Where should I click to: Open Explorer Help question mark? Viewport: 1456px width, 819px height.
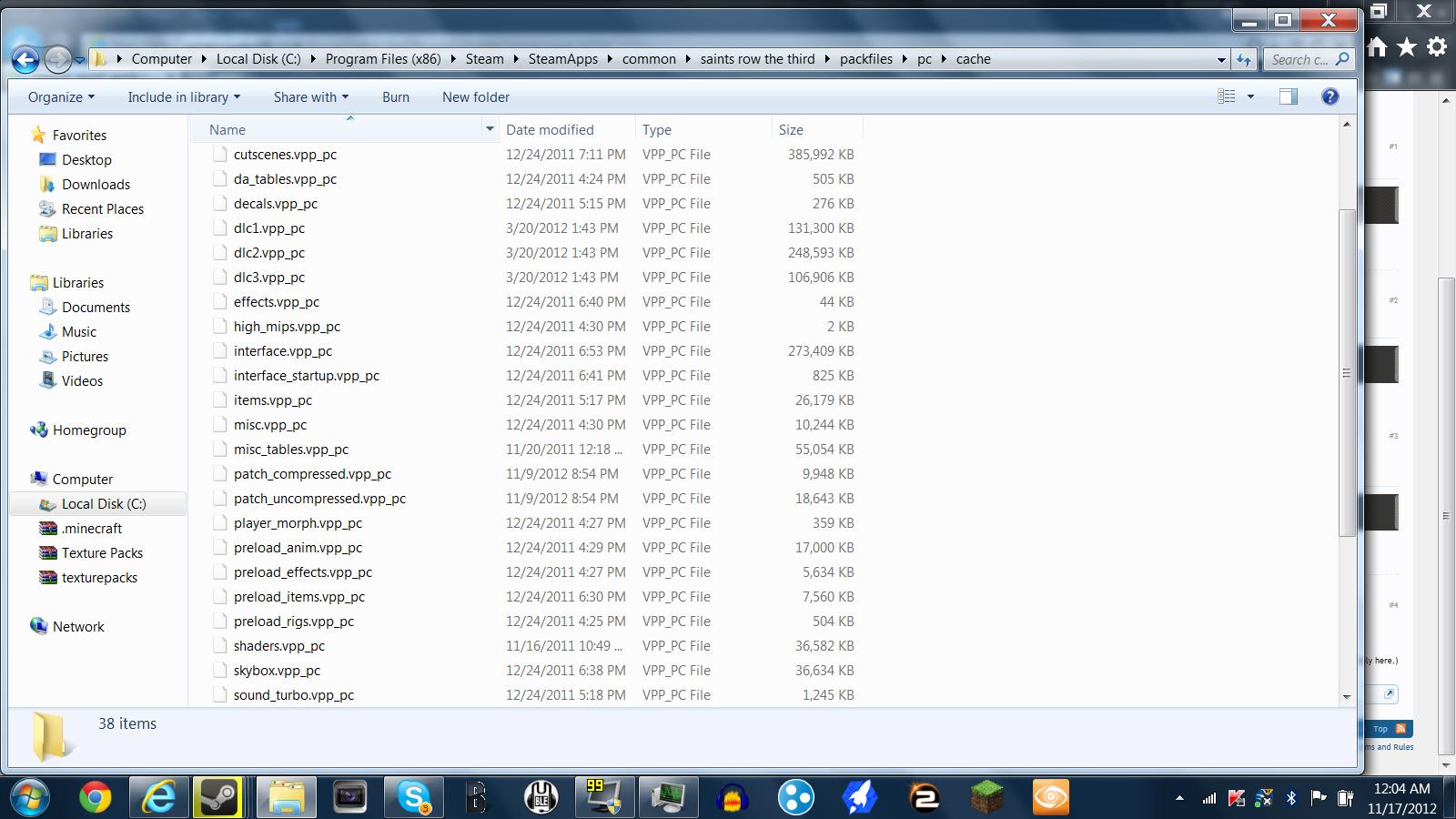[1330, 96]
